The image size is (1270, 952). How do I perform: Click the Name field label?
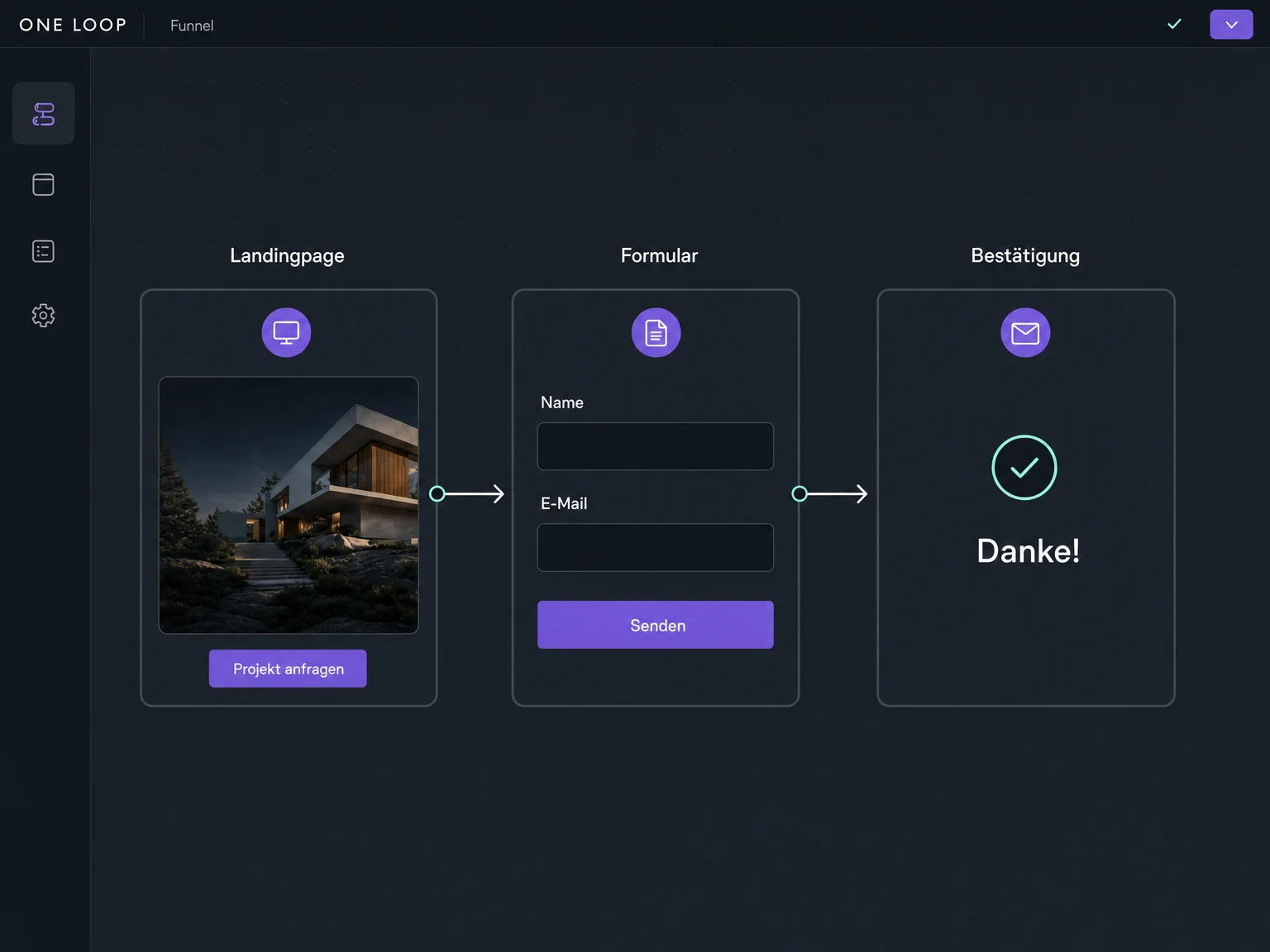[x=562, y=402]
